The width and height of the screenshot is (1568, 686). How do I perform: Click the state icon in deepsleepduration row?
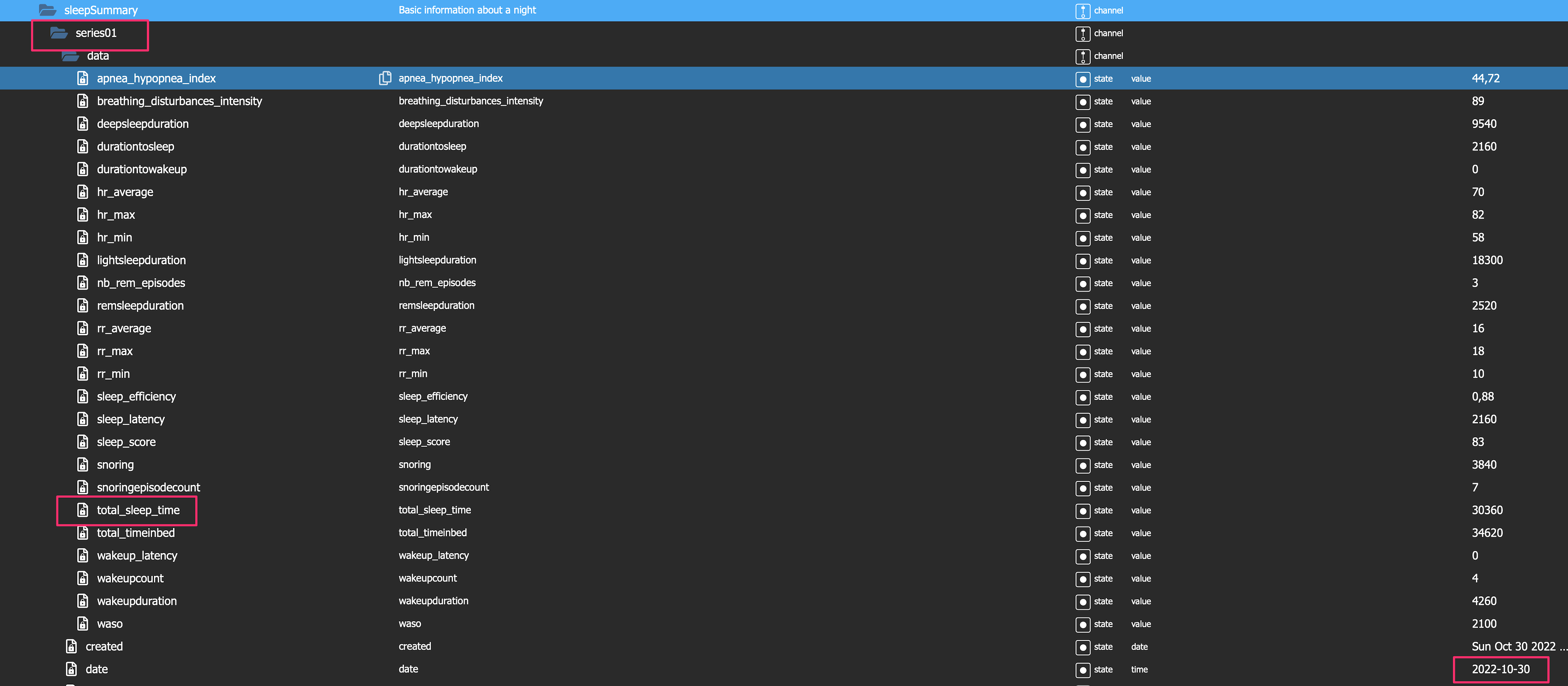tap(1082, 124)
